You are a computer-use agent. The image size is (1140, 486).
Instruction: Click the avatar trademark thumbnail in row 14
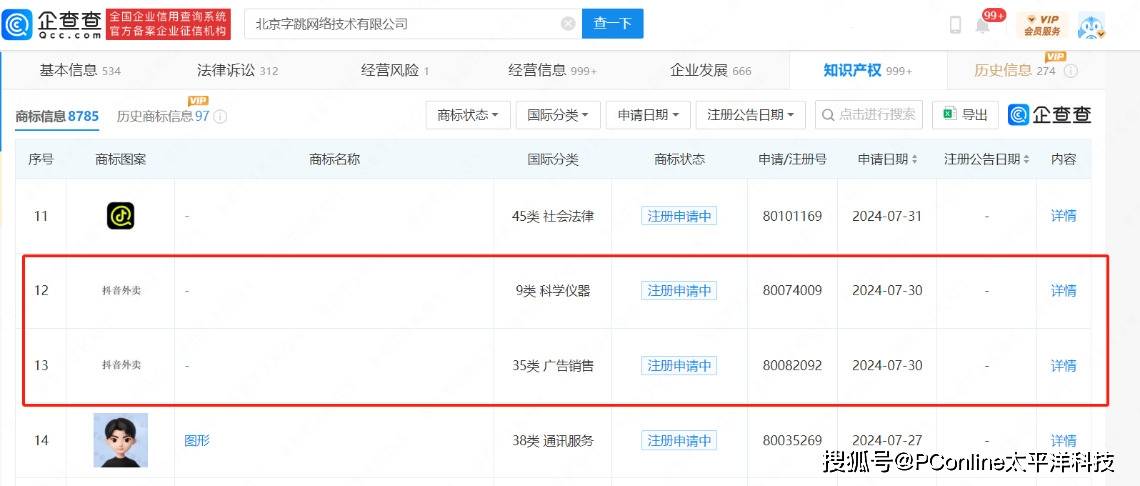[x=120, y=440]
